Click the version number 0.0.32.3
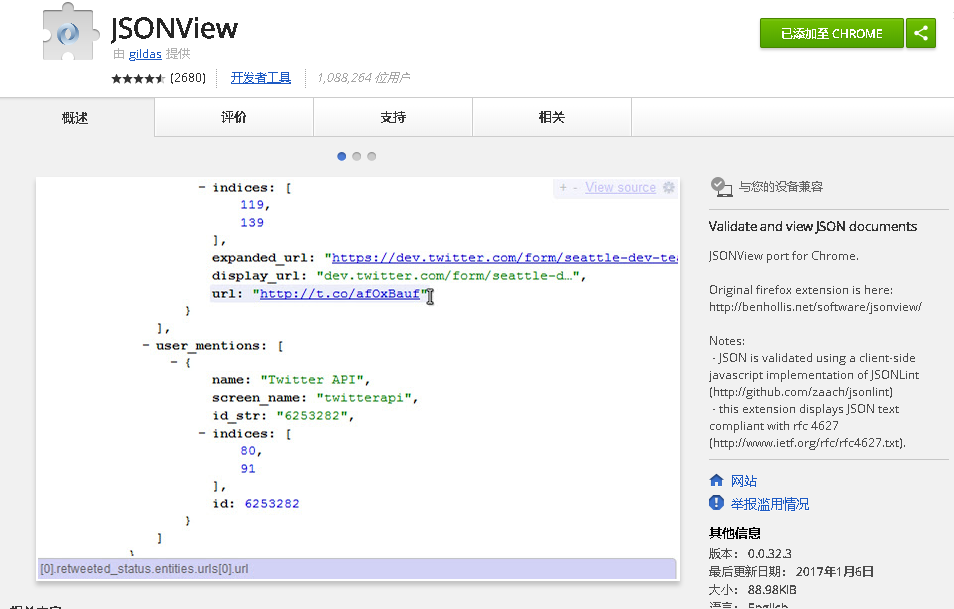Image resolution: width=954 pixels, height=609 pixels. pos(770,554)
